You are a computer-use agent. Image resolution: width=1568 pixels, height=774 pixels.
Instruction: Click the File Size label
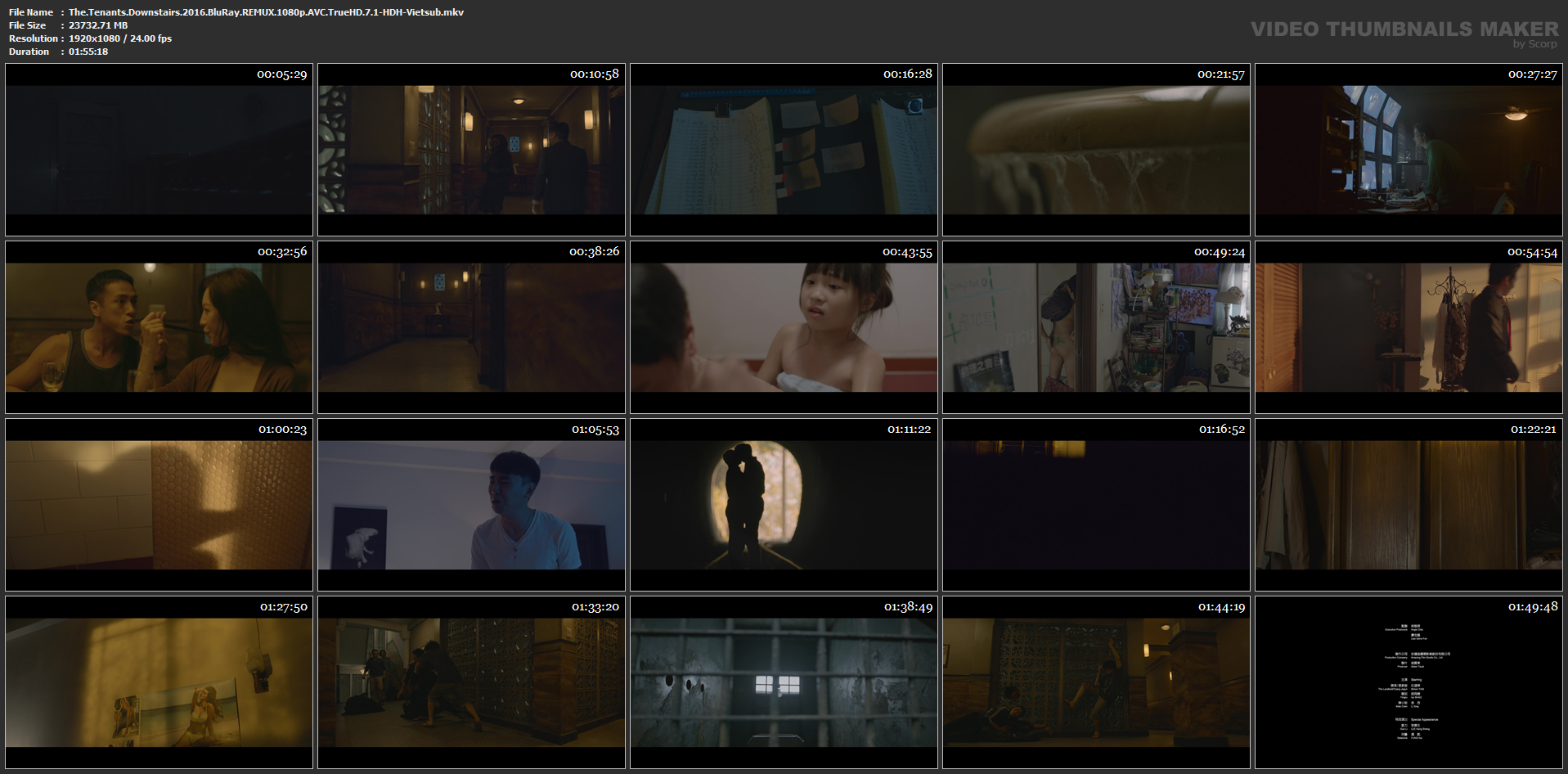click(x=27, y=25)
